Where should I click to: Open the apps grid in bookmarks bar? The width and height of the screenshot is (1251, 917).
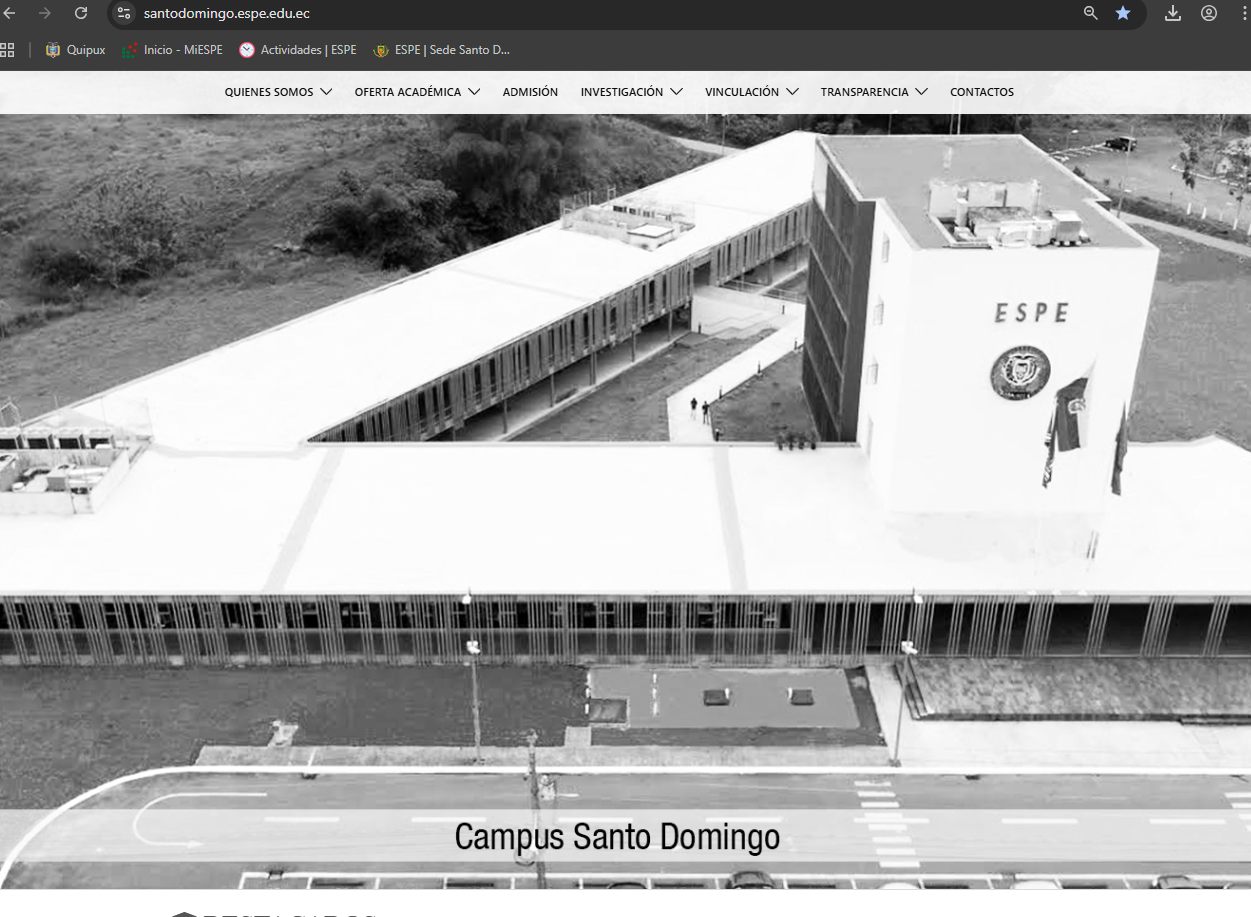(x=8, y=50)
